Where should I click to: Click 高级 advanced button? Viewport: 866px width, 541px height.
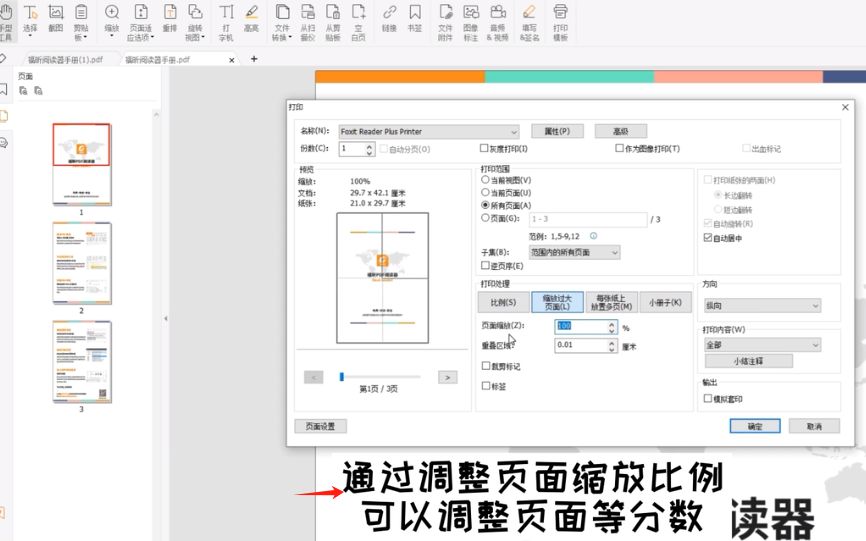620,131
